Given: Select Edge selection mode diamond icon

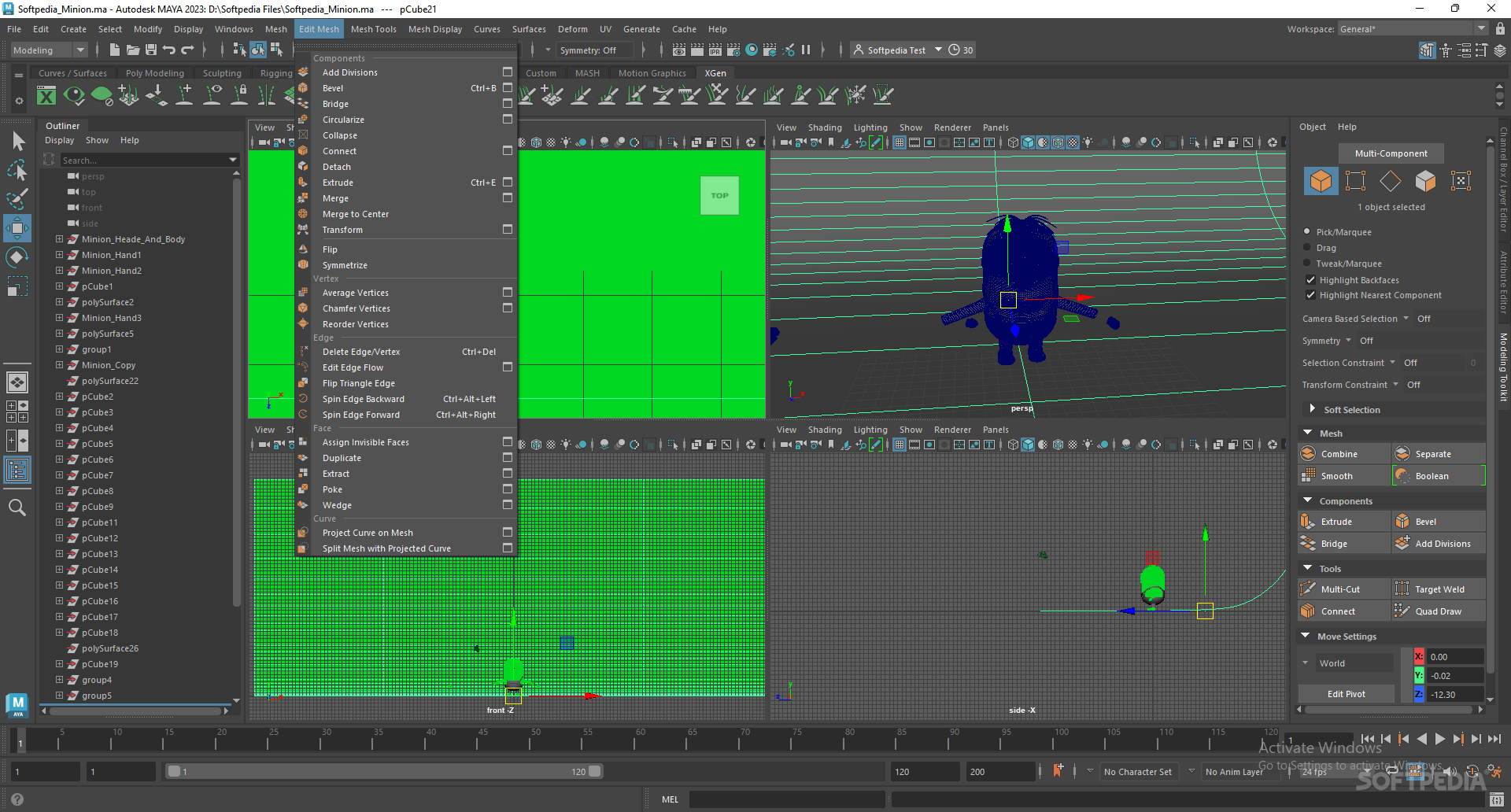Looking at the screenshot, I should (x=1391, y=181).
